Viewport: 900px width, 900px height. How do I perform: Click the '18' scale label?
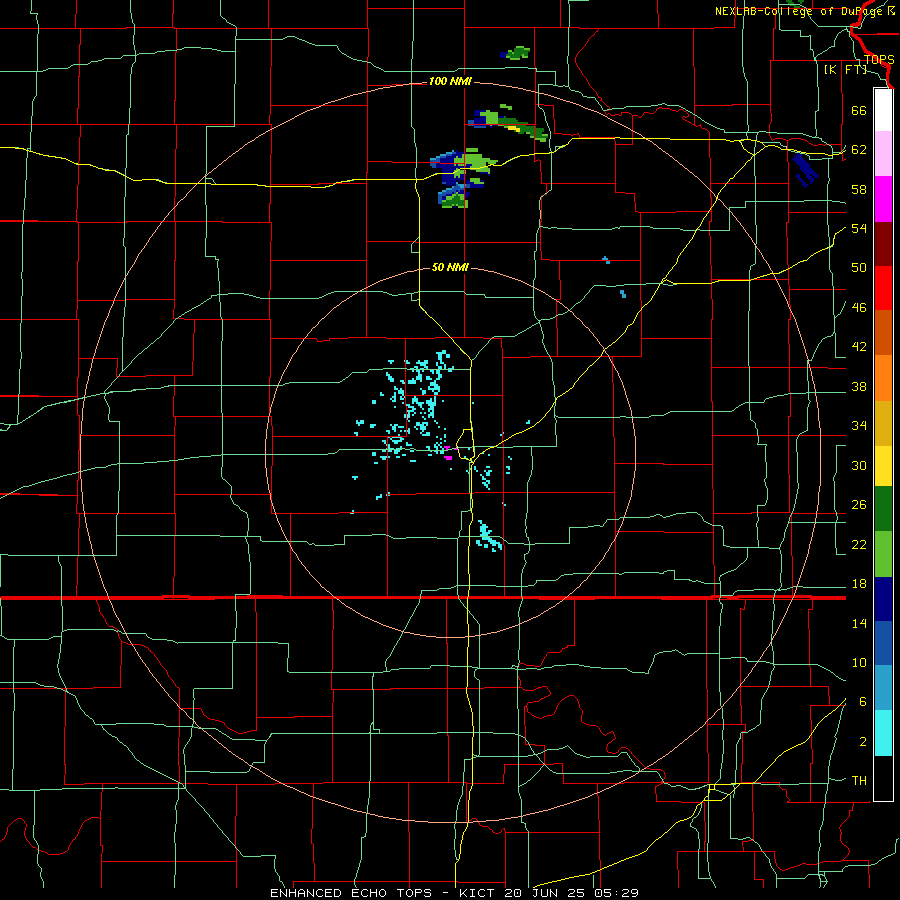pyautogui.click(x=859, y=584)
